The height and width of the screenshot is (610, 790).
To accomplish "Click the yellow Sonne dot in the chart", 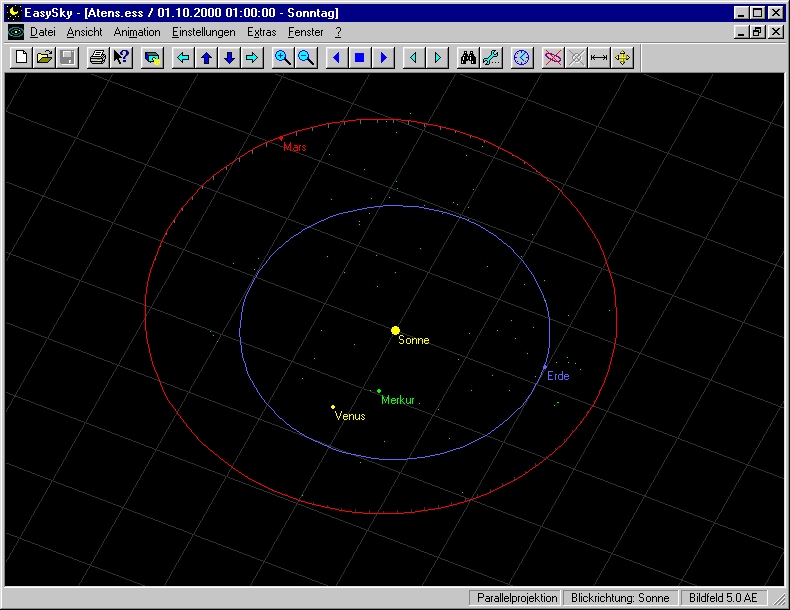I will (396, 329).
